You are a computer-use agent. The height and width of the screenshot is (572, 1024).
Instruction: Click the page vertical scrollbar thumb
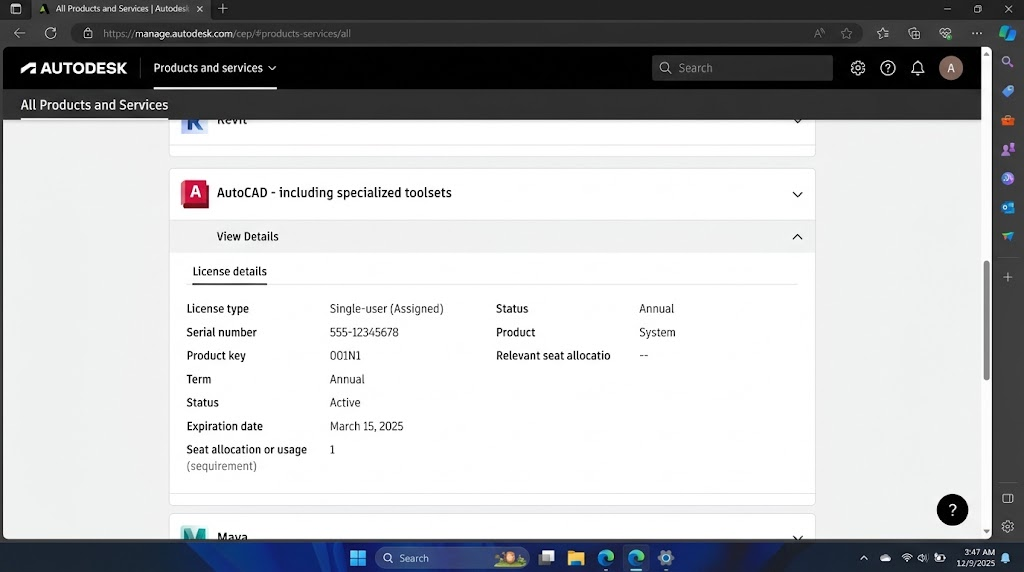click(x=986, y=320)
